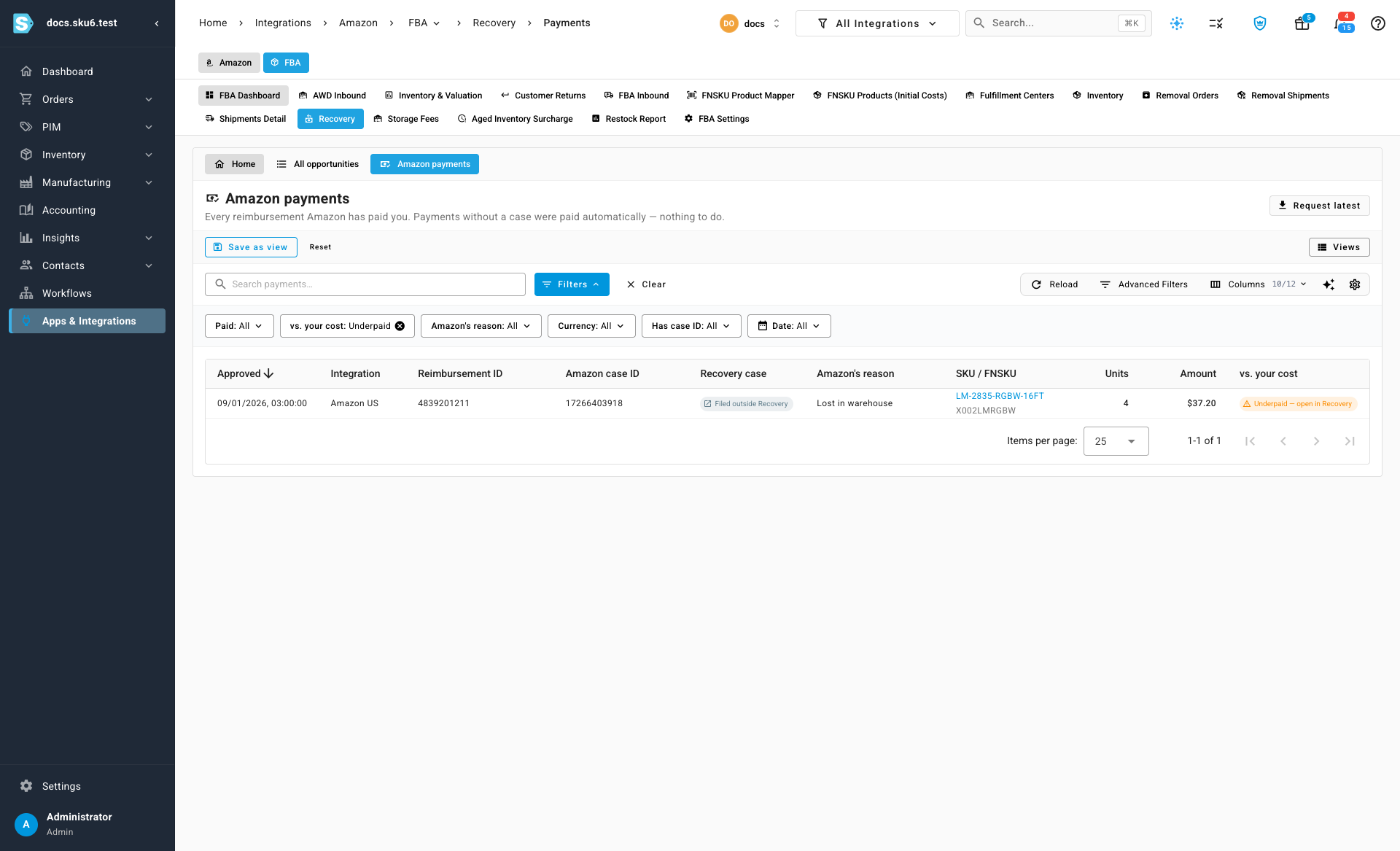Remove the Underpaid filter with the X icon
The width and height of the screenshot is (1400, 851).
pos(400,326)
